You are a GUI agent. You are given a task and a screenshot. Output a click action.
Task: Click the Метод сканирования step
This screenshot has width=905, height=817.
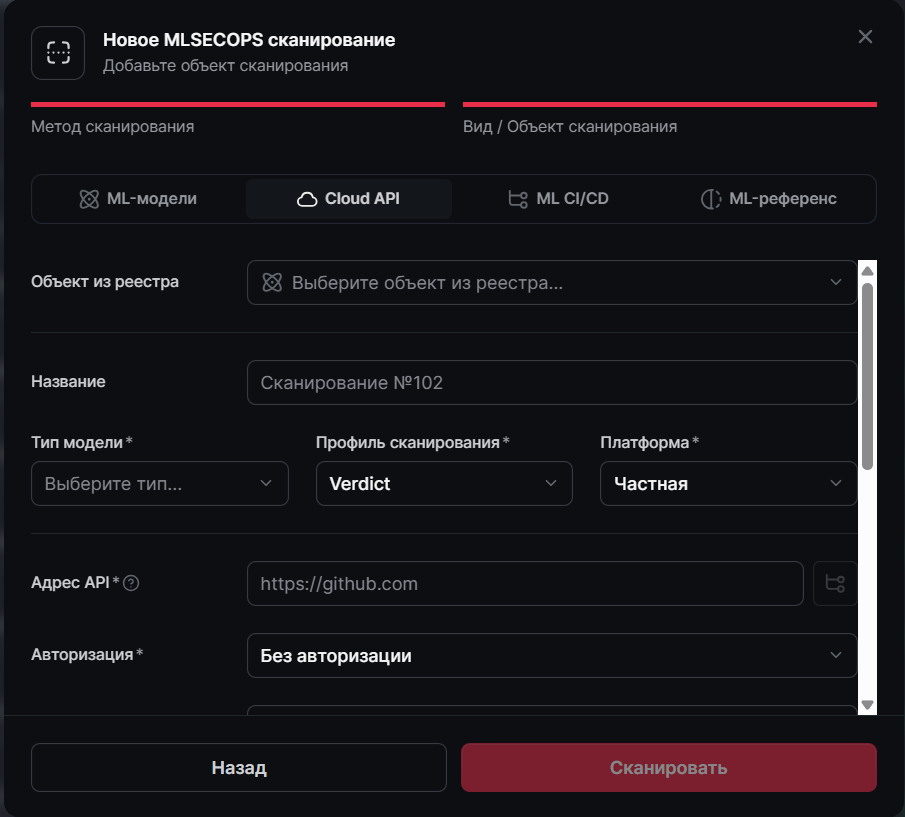click(x=238, y=118)
